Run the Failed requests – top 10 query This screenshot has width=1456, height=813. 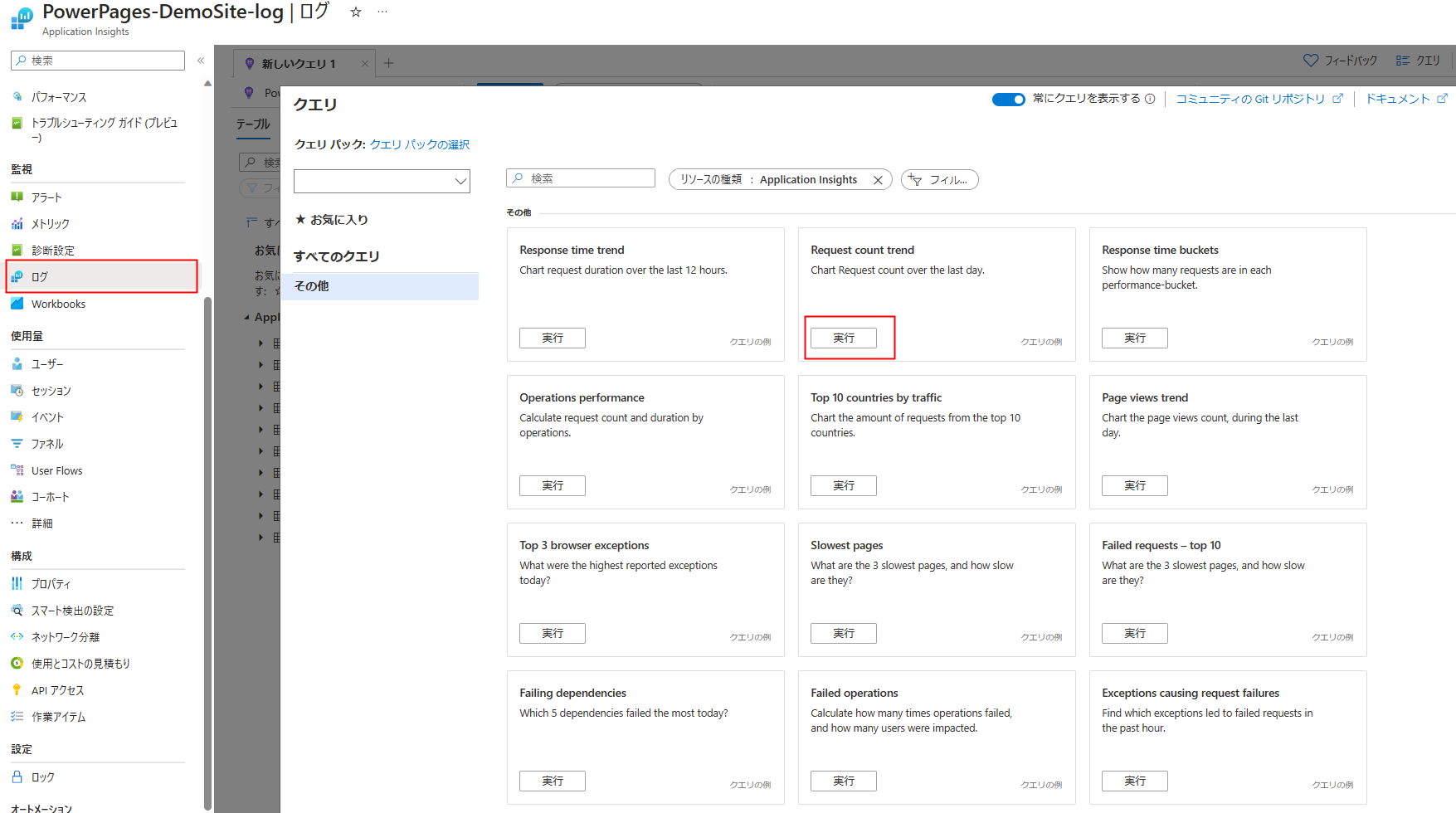tap(1135, 634)
